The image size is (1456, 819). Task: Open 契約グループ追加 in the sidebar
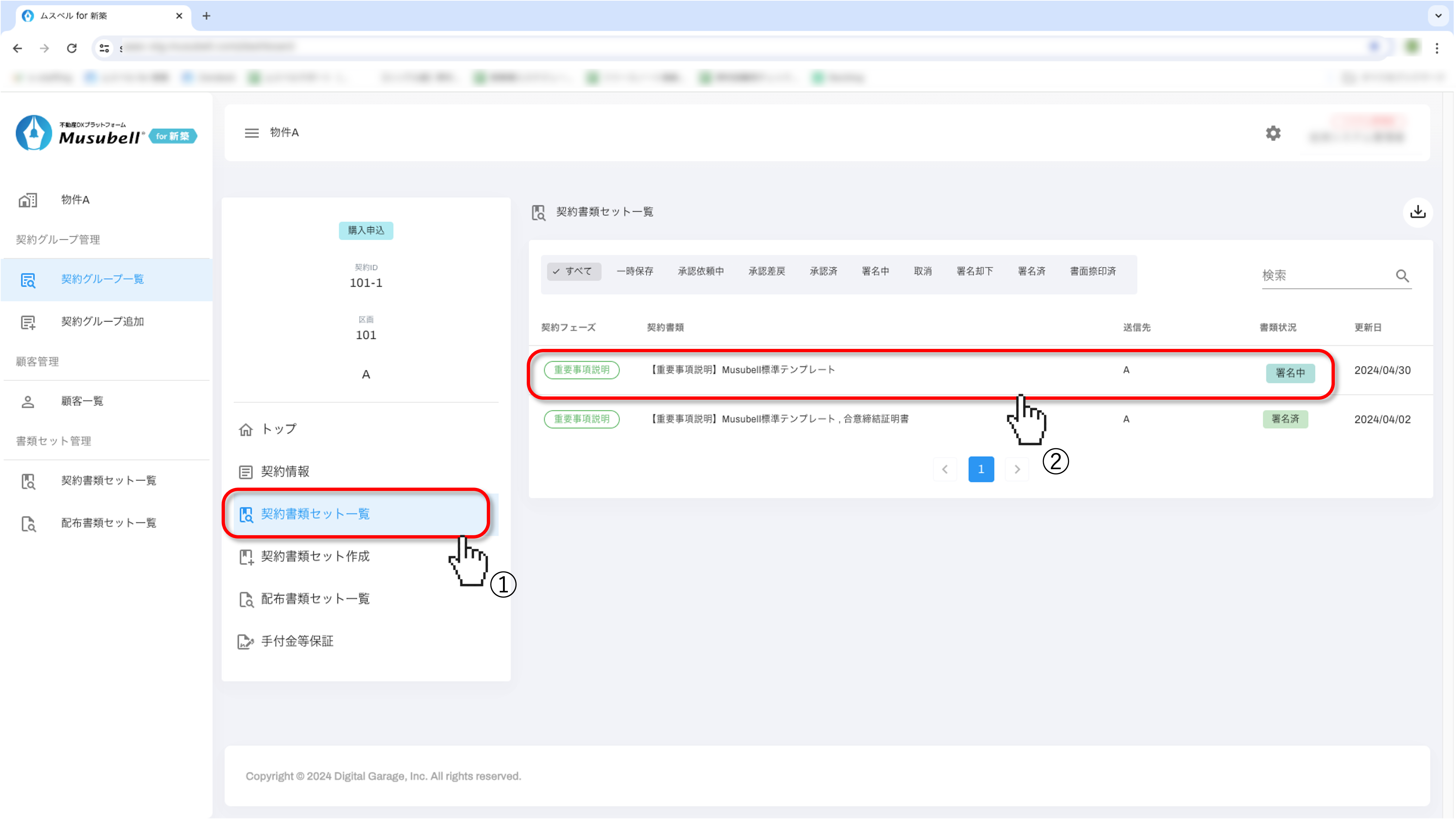(x=102, y=321)
